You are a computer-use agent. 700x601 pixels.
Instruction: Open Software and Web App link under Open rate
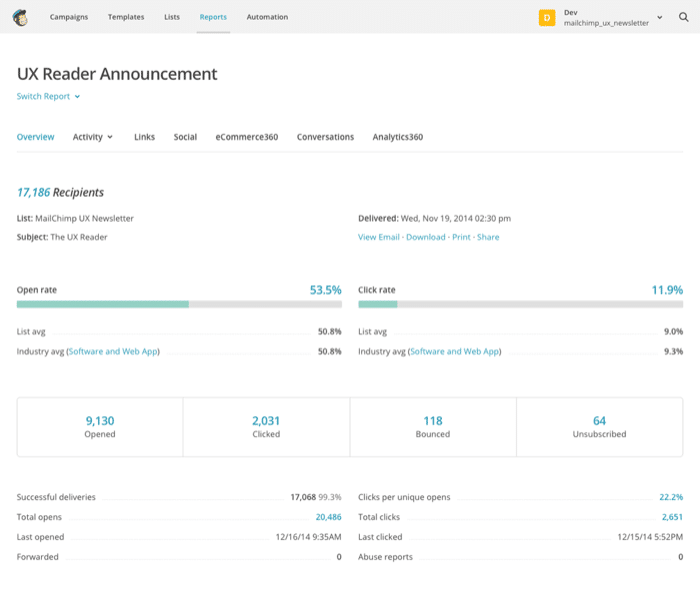113,352
